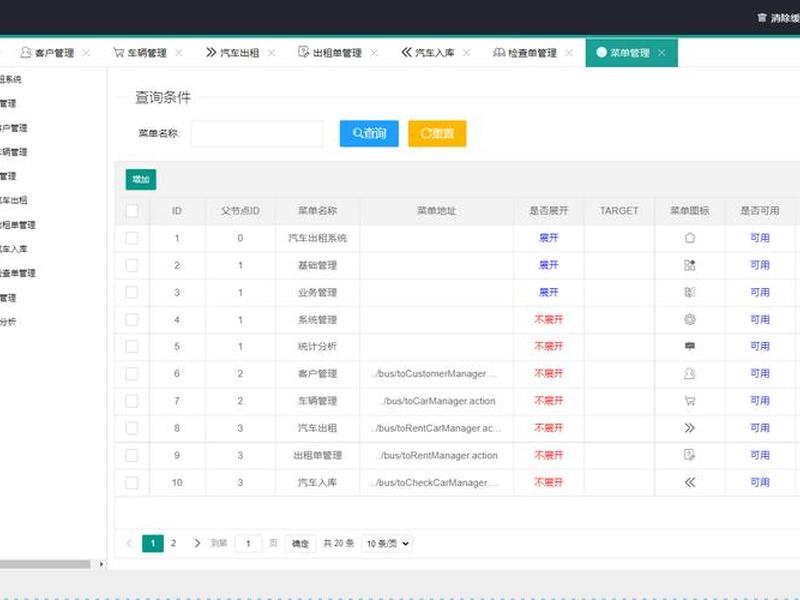Check the box for row 业务管理

132,292
